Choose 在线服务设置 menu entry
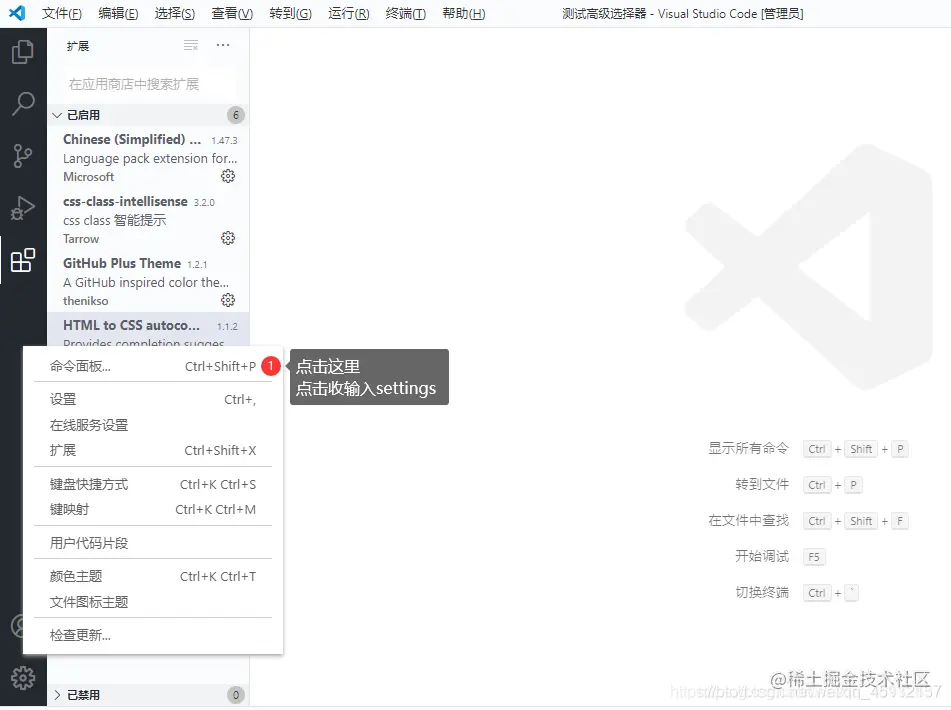This screenshot has height=710, width=951. coord(153,425)
